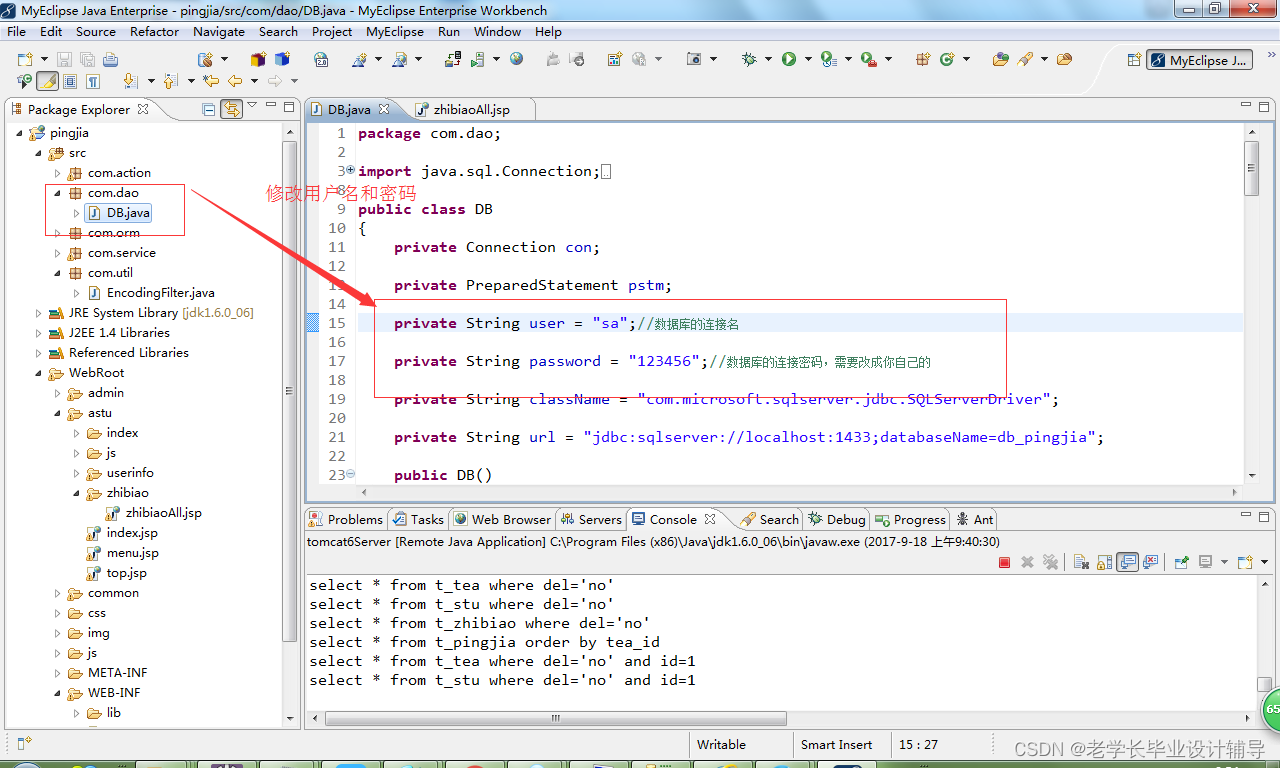Viewport: 1280px width, 768px height.
Task: Toggle Show Console When Output Changes
Action: coord(1128,562)
